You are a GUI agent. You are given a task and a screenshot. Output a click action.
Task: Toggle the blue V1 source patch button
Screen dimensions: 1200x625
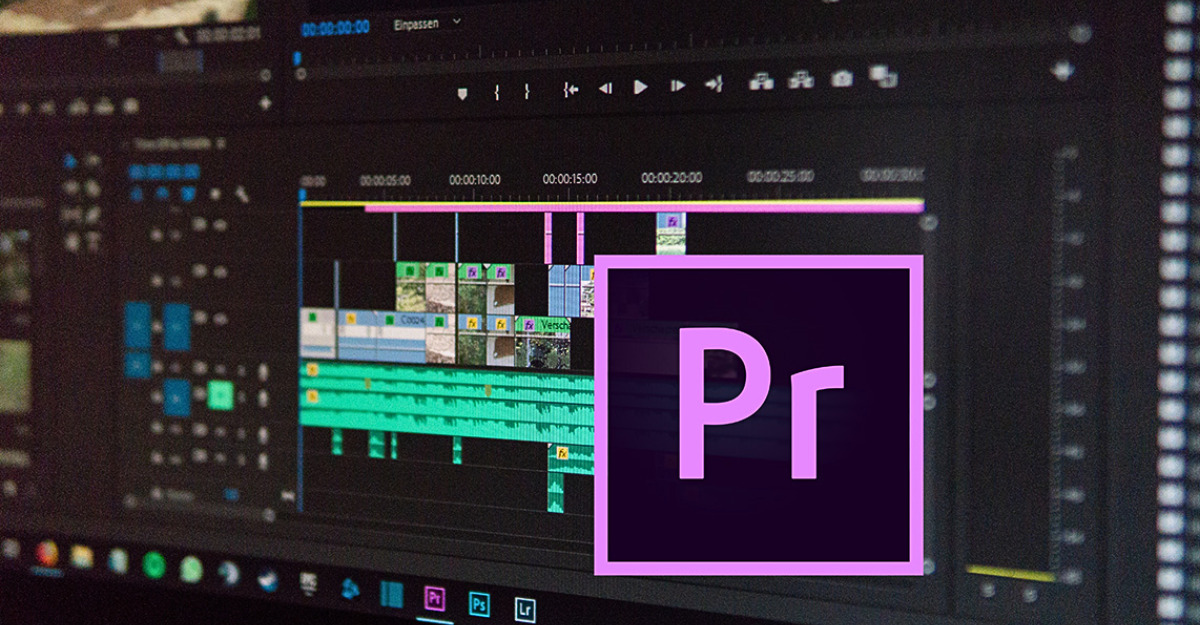click(x=137, y=325)
